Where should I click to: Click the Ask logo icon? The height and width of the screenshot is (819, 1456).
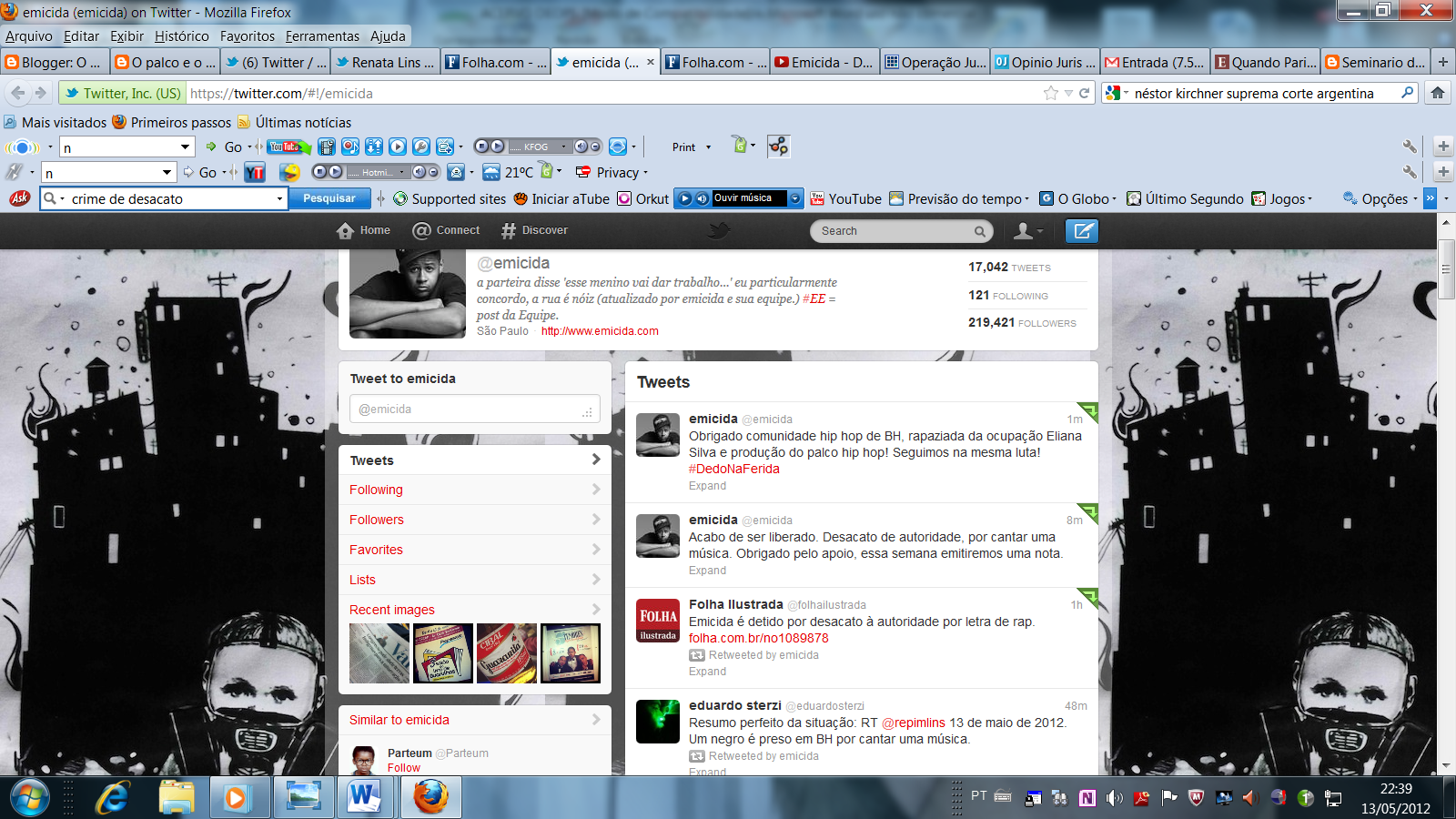(x=19, y=198)
